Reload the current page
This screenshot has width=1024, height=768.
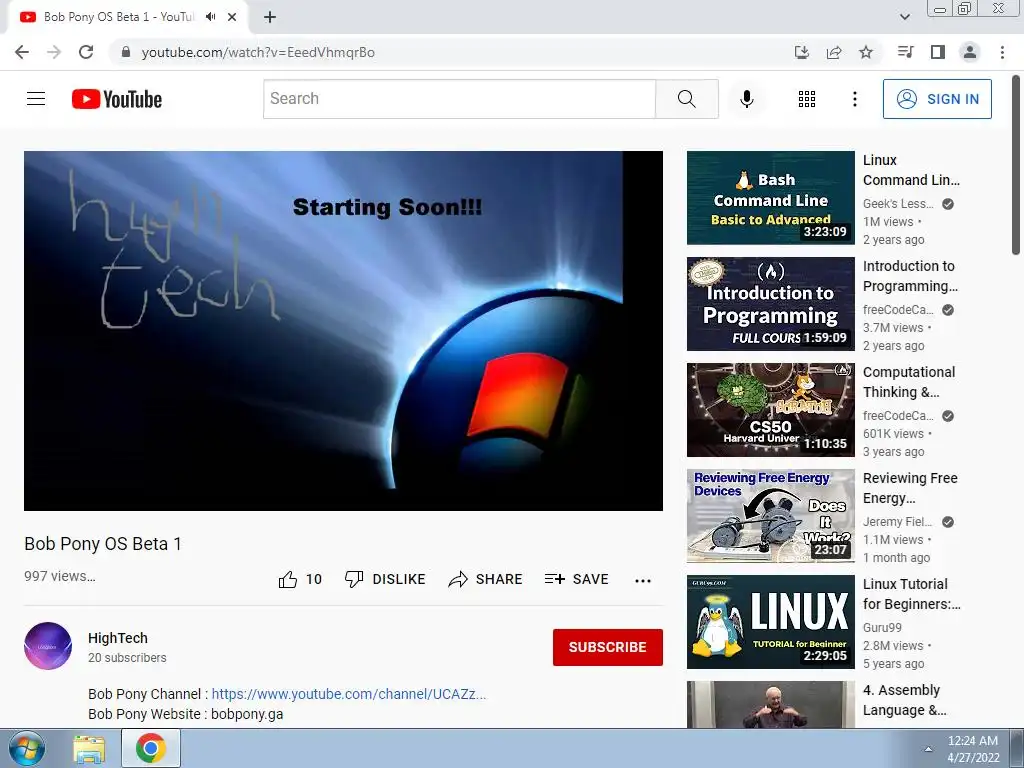[86, 52]
